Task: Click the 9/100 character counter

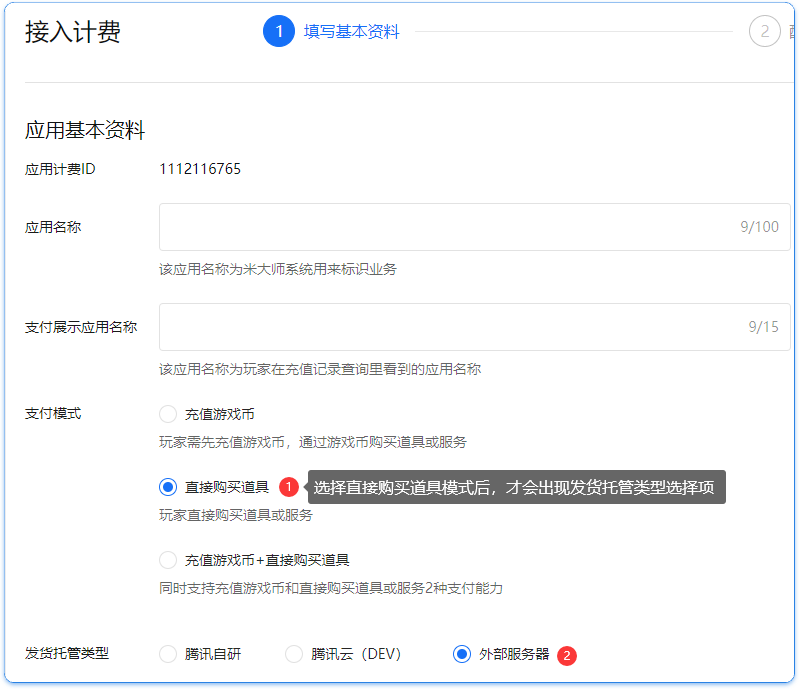Action: coord(759,227)
